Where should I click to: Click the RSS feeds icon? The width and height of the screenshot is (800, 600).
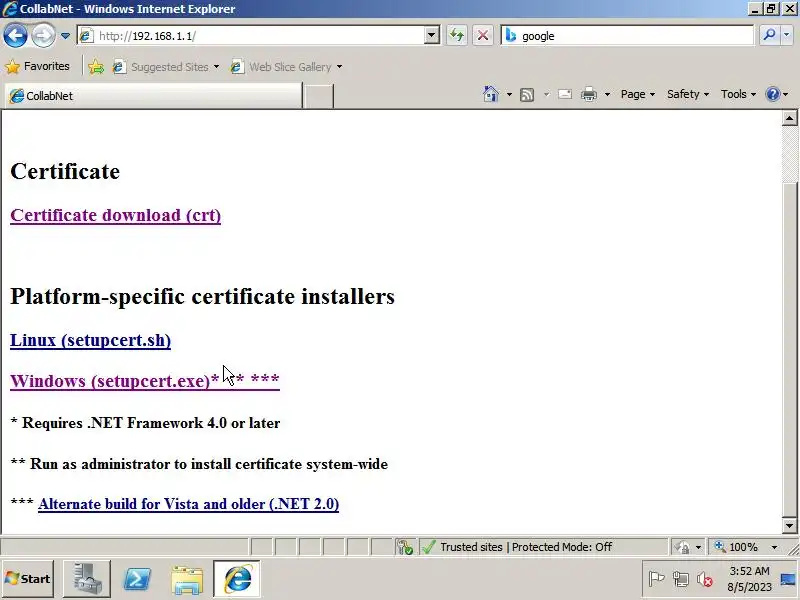(x=527, y=95)
